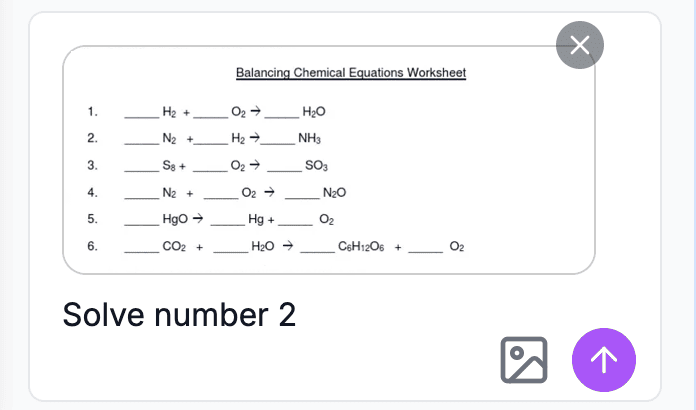Screen dimensions: 696x410
Task: Click the N2O product in equation 4
Action: pos(334,192)
